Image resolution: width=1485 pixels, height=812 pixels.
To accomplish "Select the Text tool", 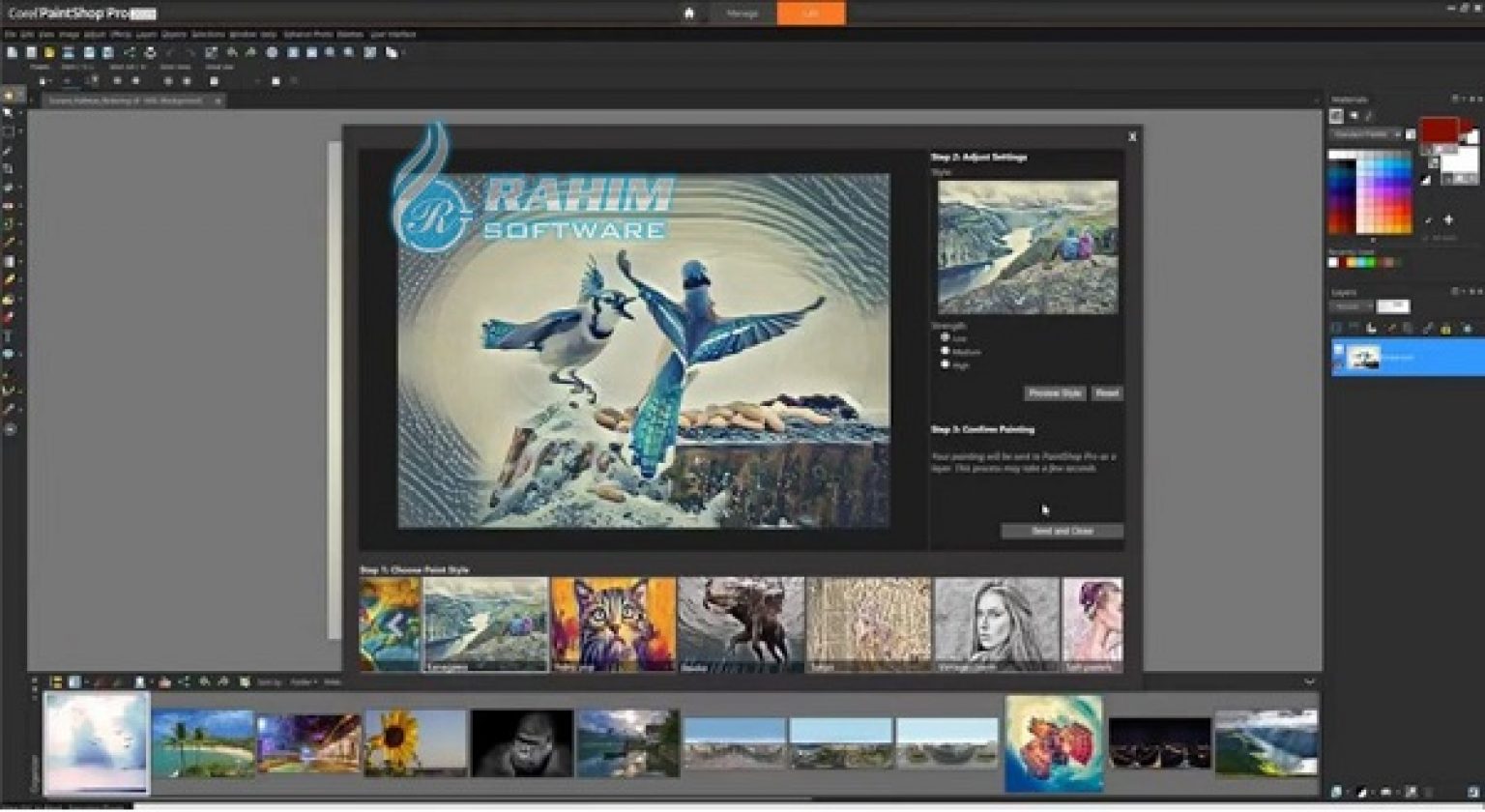I will [x=9, y=336].
